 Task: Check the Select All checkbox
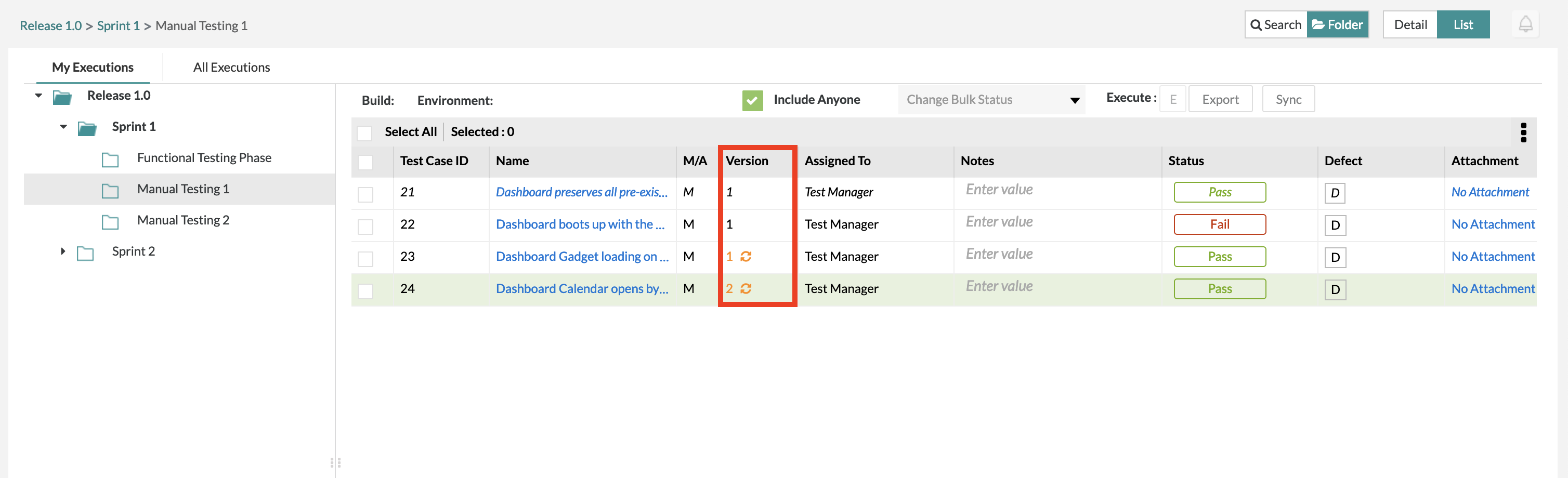[x=364, y=133]
